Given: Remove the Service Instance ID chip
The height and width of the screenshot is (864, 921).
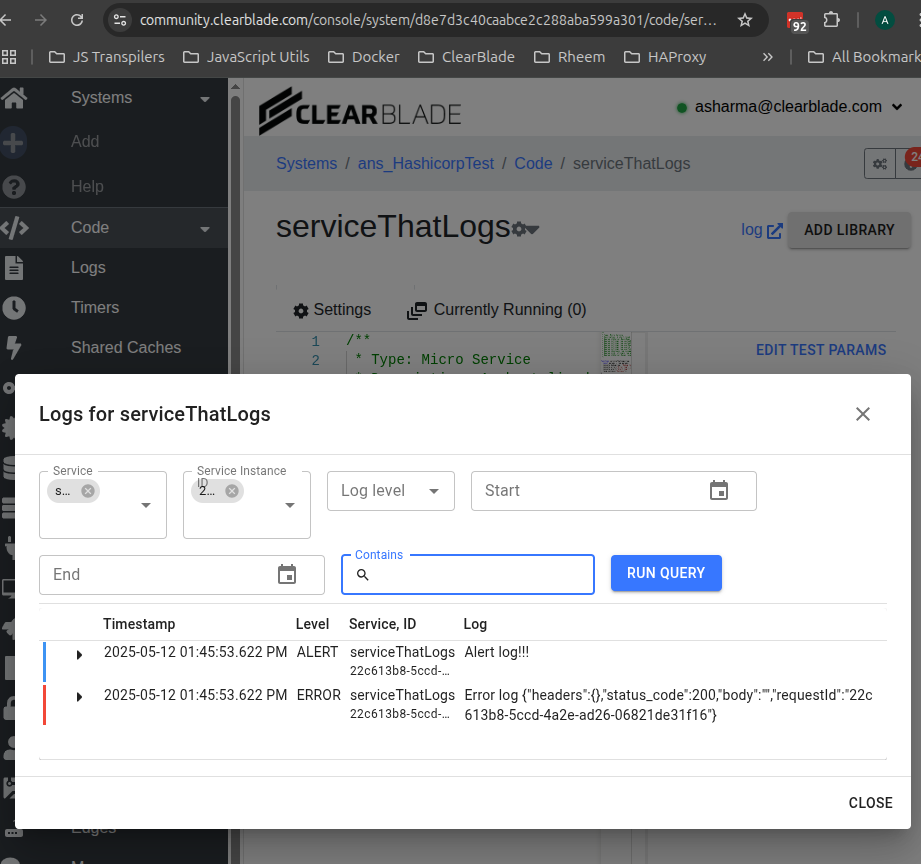Looking at the screenshot, I should pyautogui.click(x=232, y=491).
